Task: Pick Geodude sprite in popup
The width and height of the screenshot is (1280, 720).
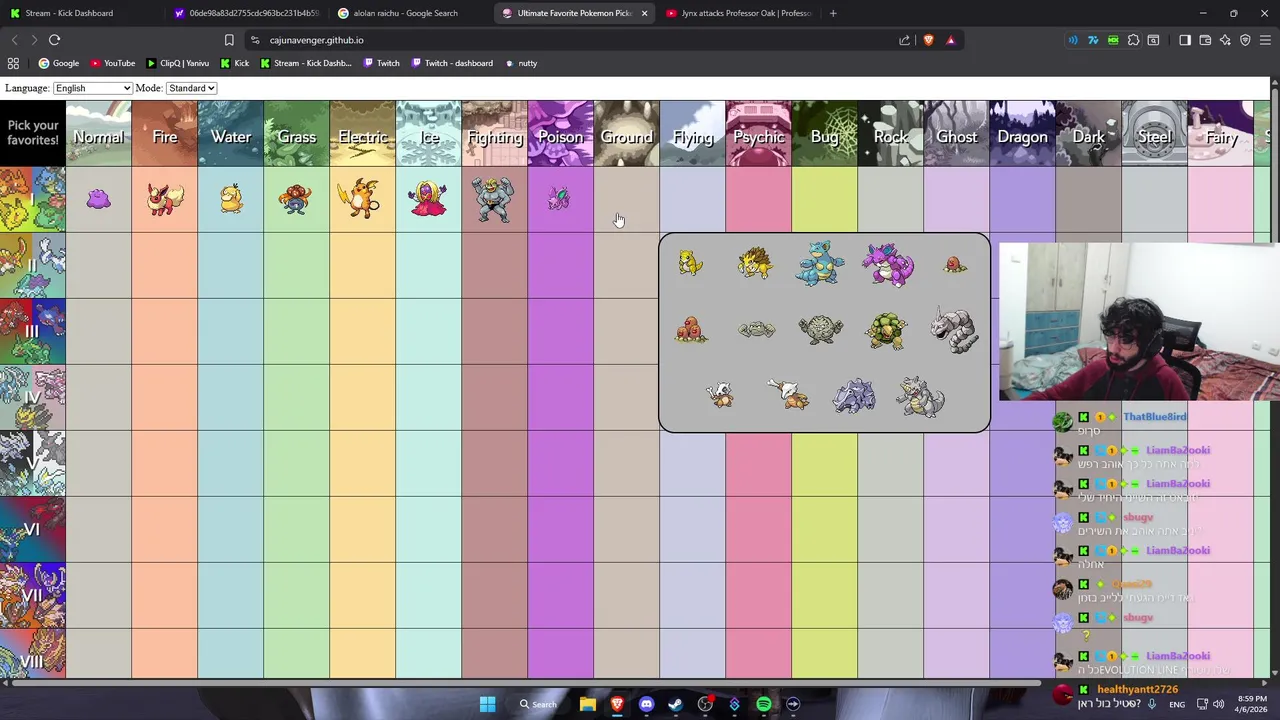Action: [756, 329]
